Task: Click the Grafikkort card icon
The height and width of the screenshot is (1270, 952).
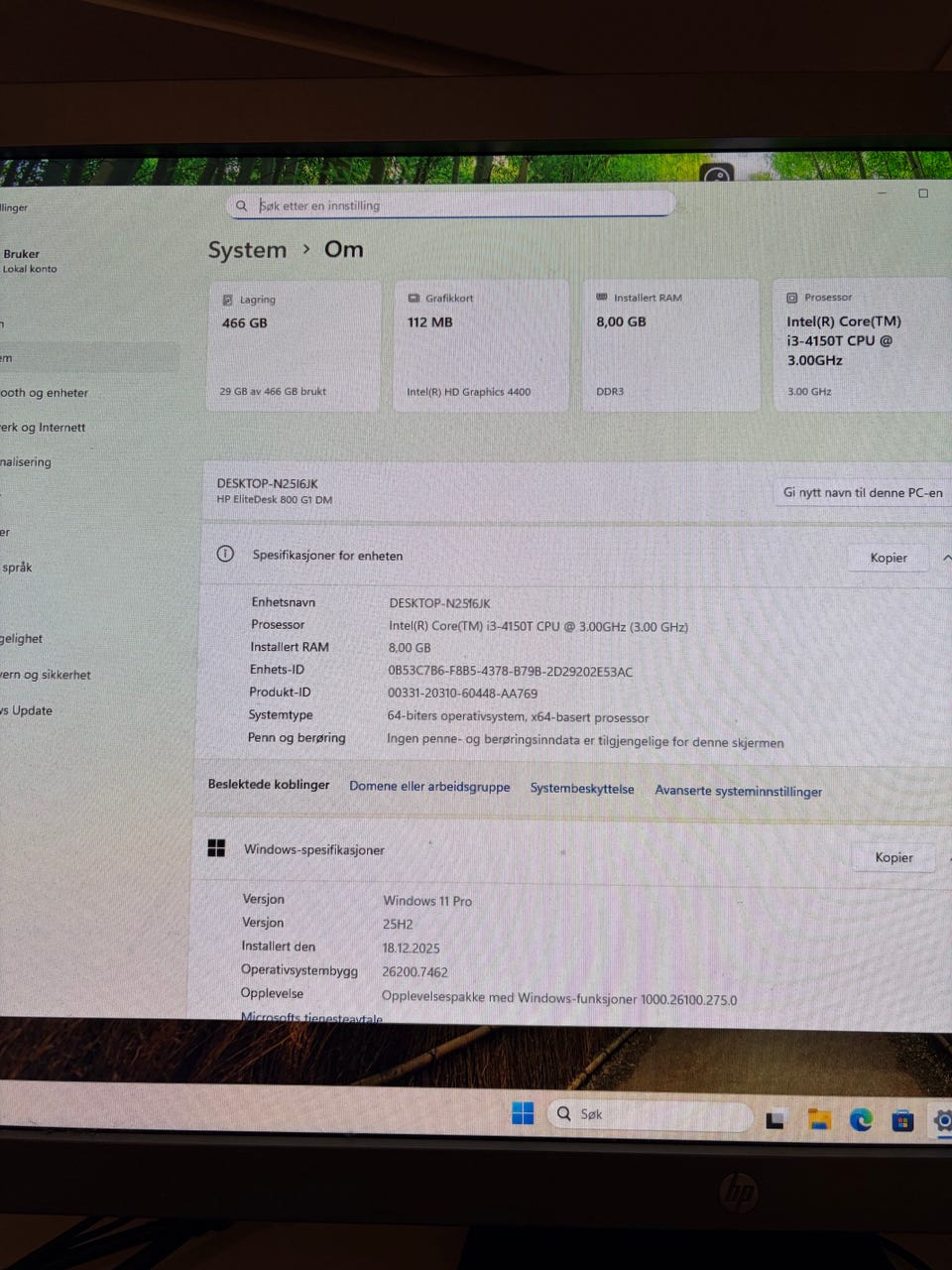Action: [414, 298]
